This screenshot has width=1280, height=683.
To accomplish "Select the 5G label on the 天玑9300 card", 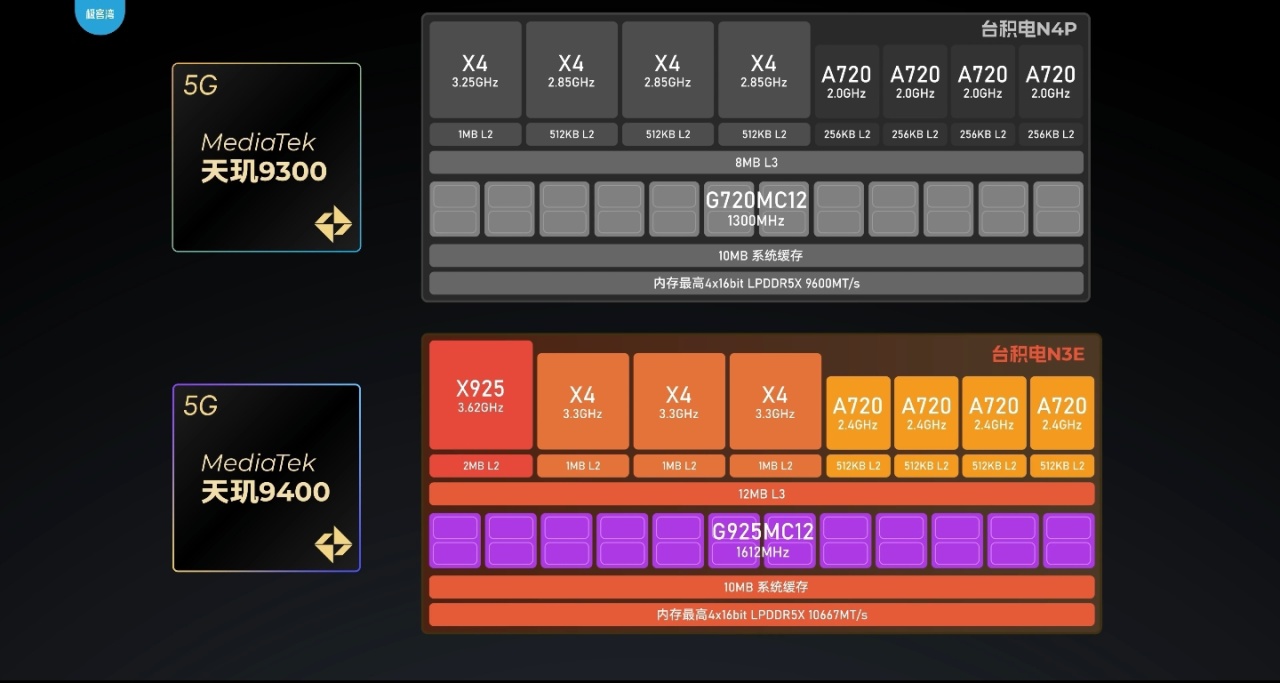I will 200,85.
